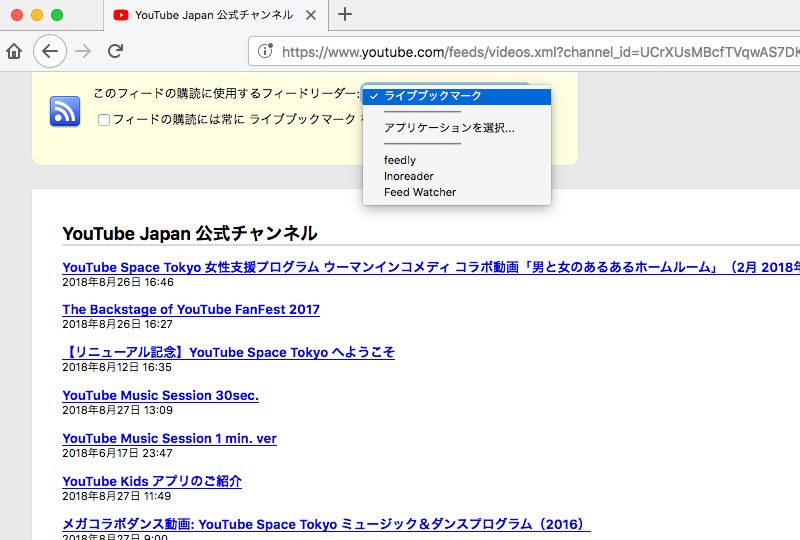
Task: Click the label このフィードの購読に使用するフィードリーダー
Action: (x=227, y=93)
